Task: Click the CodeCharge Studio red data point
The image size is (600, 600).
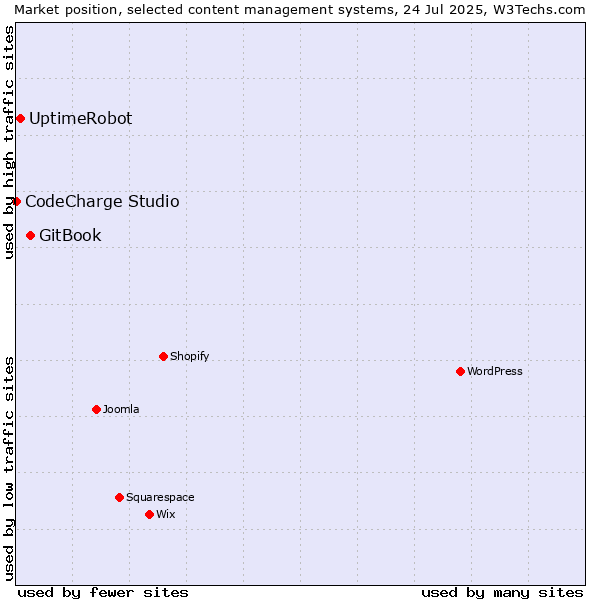Action: pyautogui.click(x=16, y=201)
